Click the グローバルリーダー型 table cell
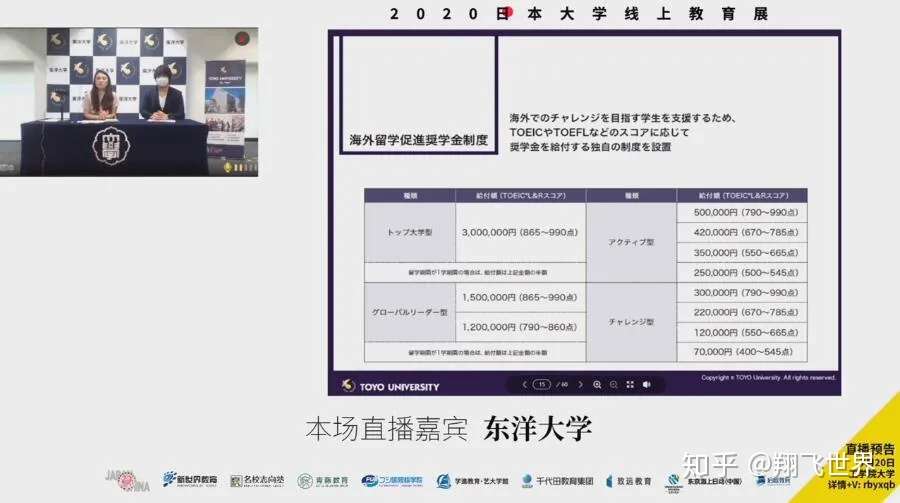Image resolution: width=900 pixels, height=503 pixels. (x=410, y=312)
